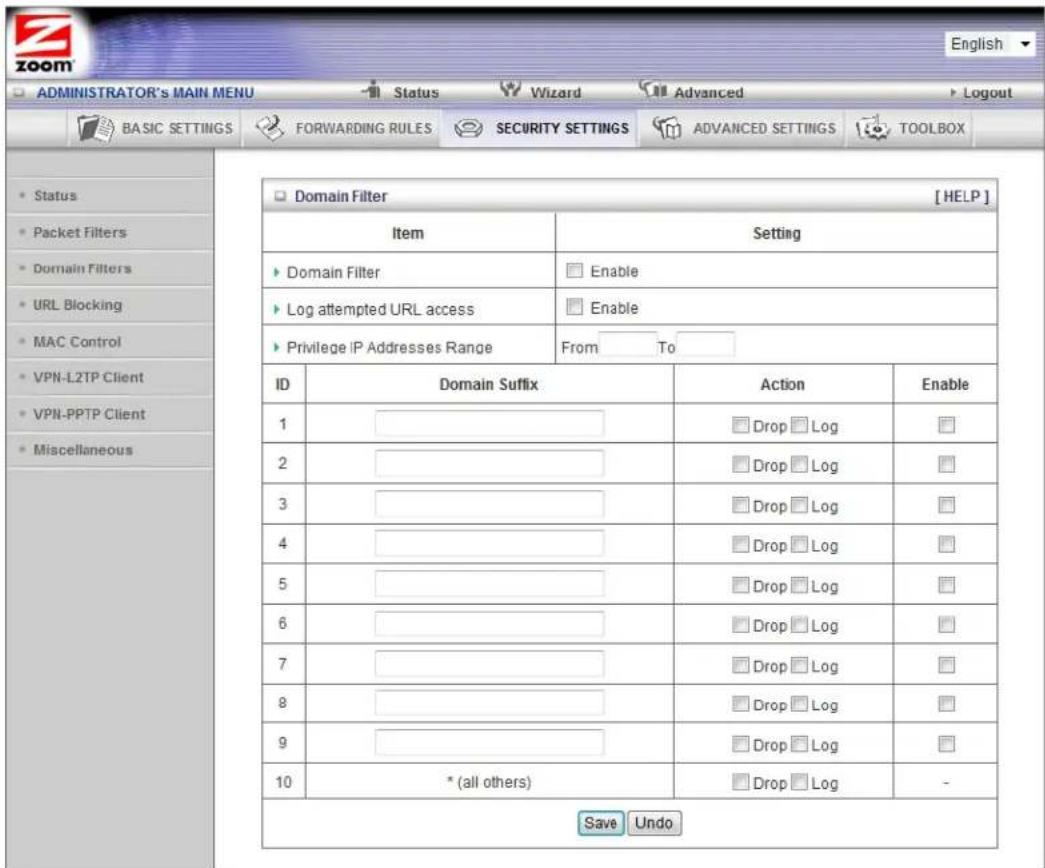Open Advanced Settings tab

pos(744,128)
